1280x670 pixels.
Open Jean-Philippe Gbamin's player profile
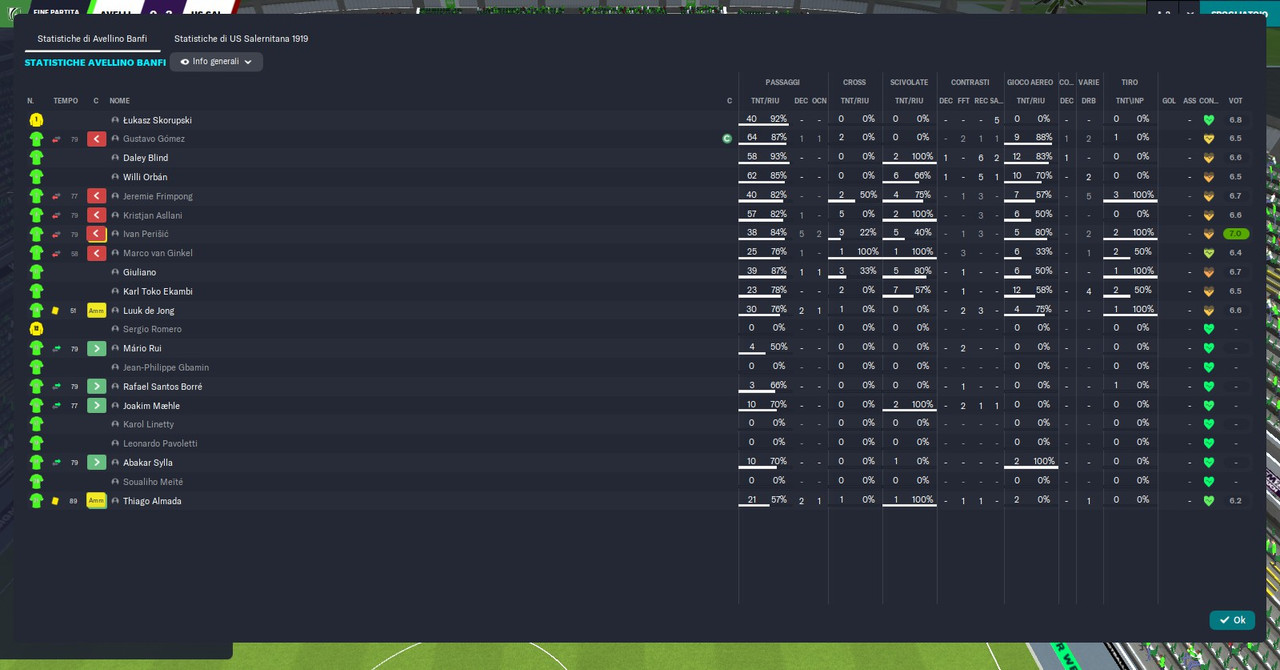166,367
